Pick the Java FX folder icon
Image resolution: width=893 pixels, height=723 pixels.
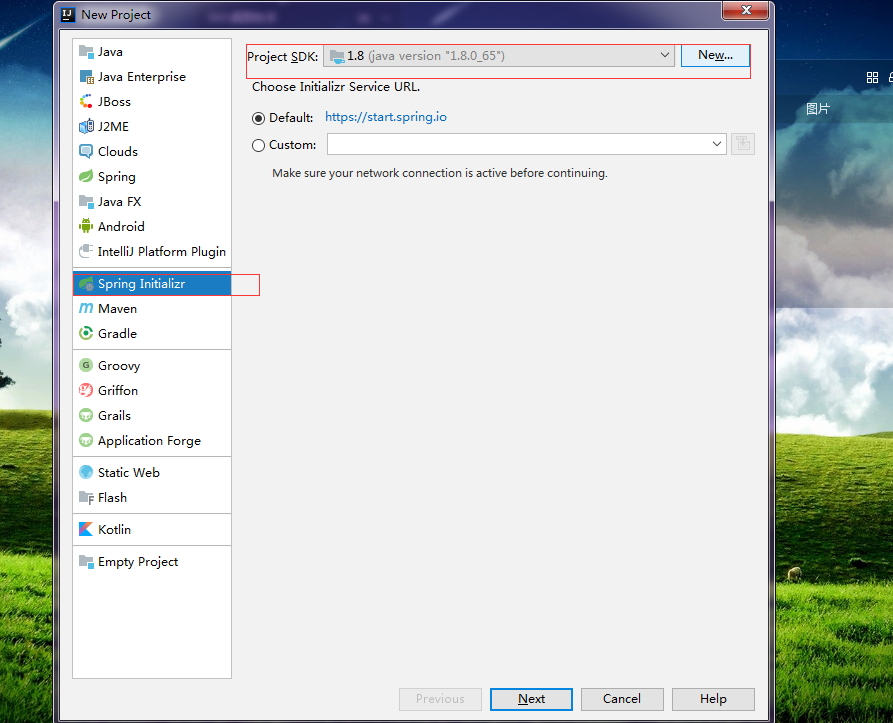click(86, 202)
